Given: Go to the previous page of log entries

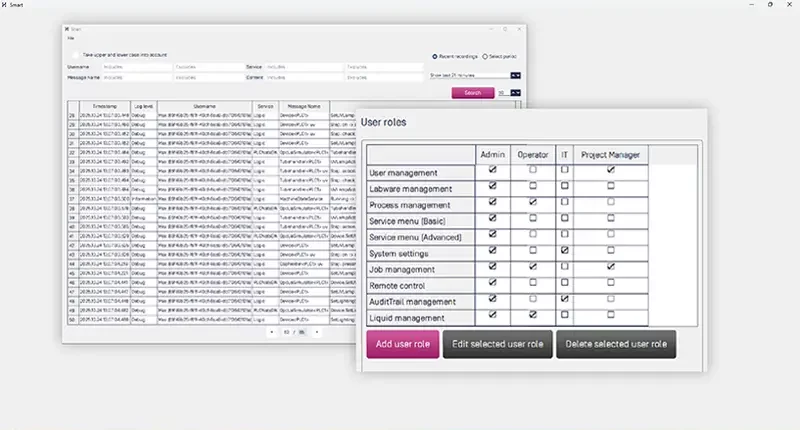Looking at the screenshot, I should point(272,331).
